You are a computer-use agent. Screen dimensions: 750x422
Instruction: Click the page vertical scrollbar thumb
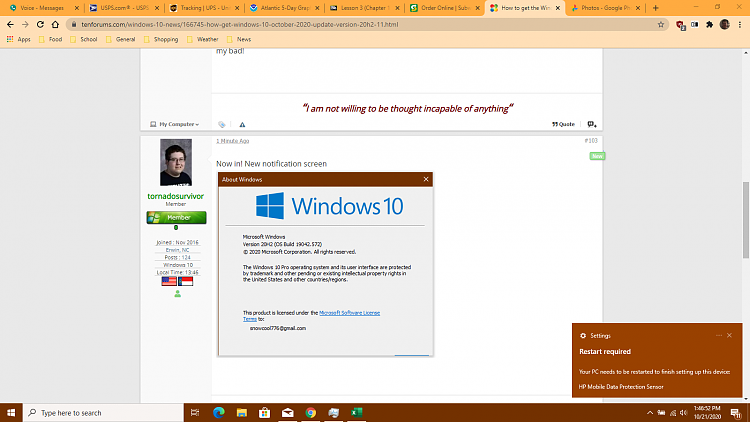pos(746,220)
